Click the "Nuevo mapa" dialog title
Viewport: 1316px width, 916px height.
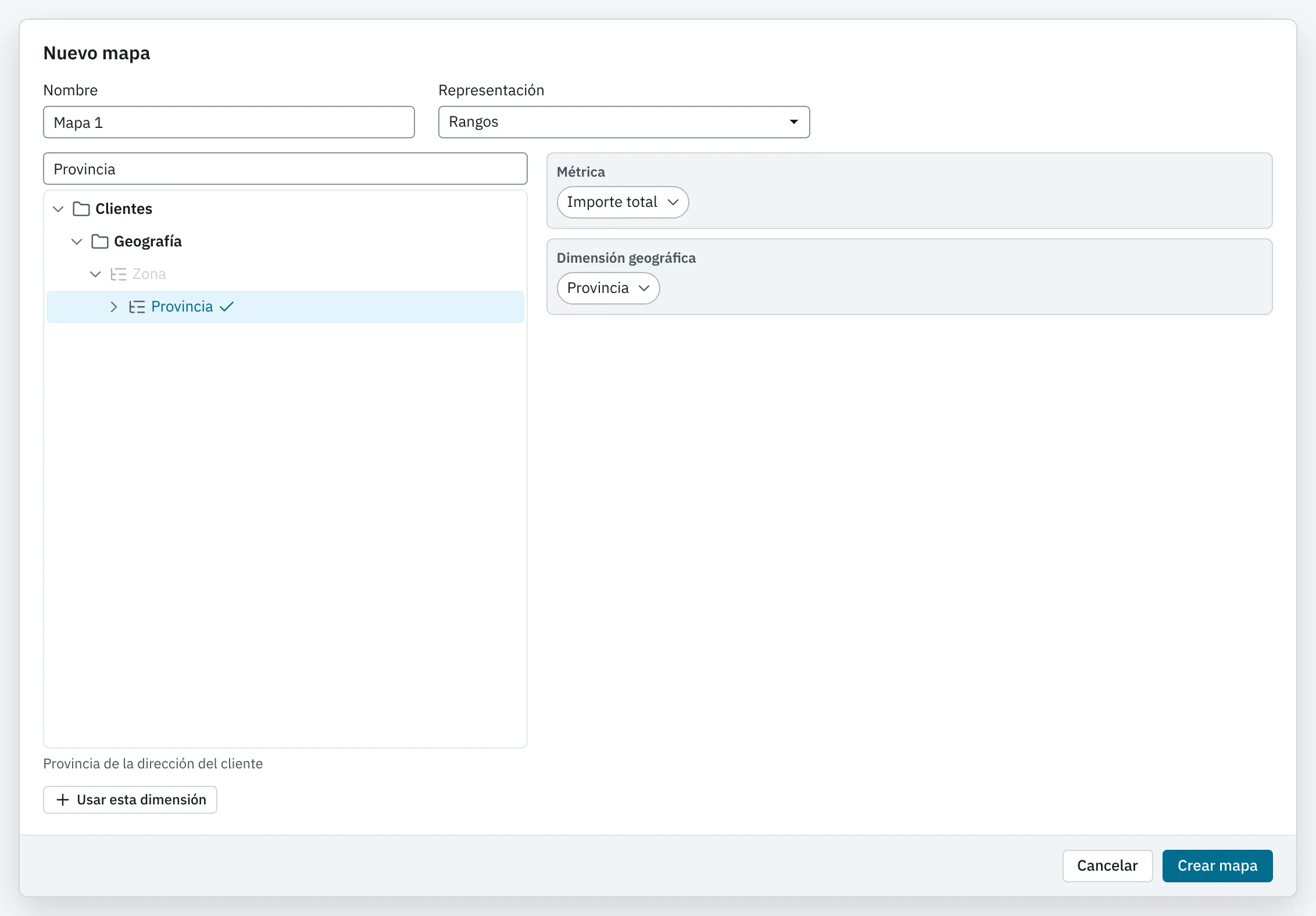(x=97, y=53)
